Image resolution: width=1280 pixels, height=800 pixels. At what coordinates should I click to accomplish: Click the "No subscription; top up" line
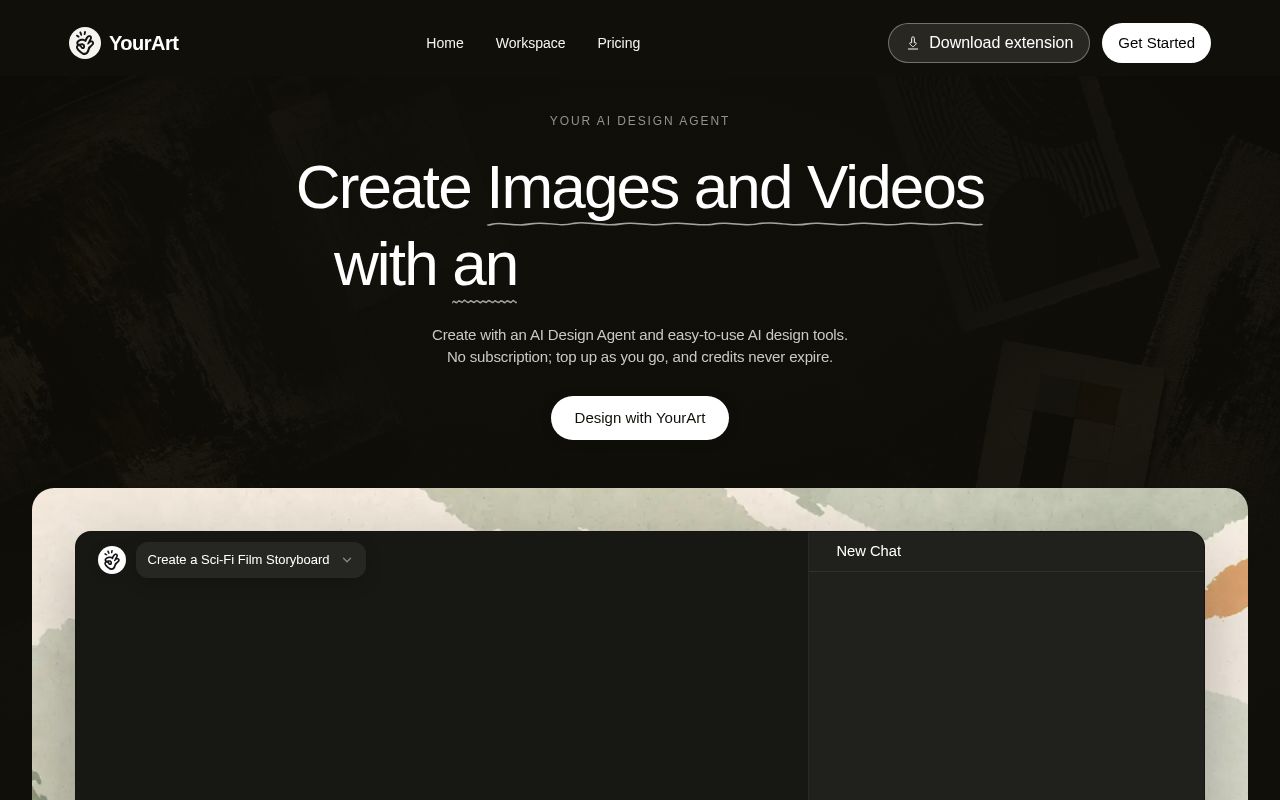[x=640, y=357]
